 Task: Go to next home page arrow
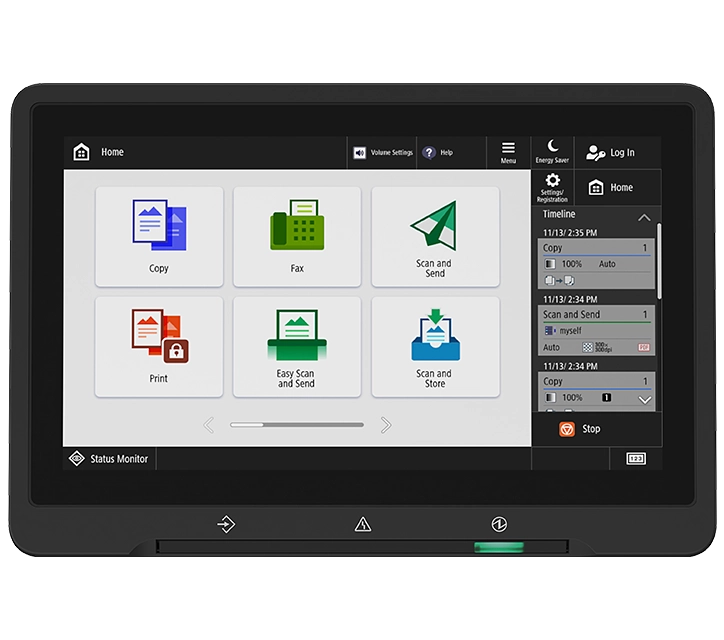coord(386,425)
